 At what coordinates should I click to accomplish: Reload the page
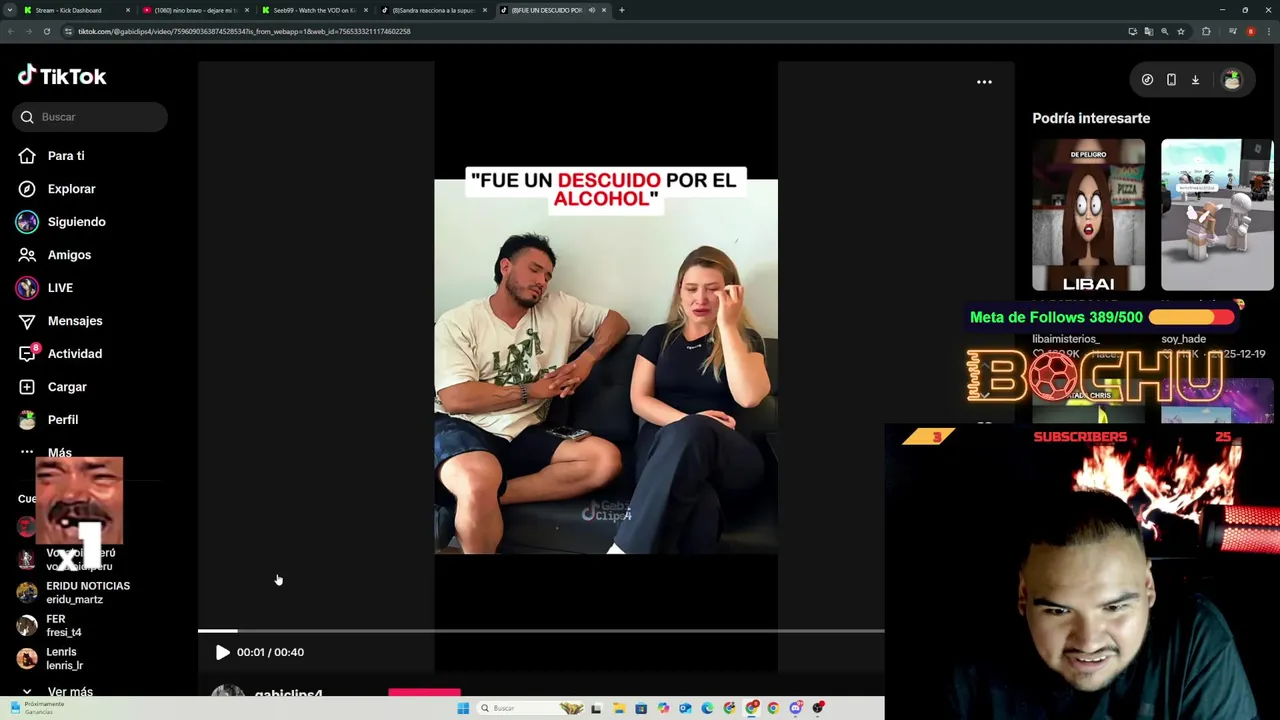click(47, 31)
